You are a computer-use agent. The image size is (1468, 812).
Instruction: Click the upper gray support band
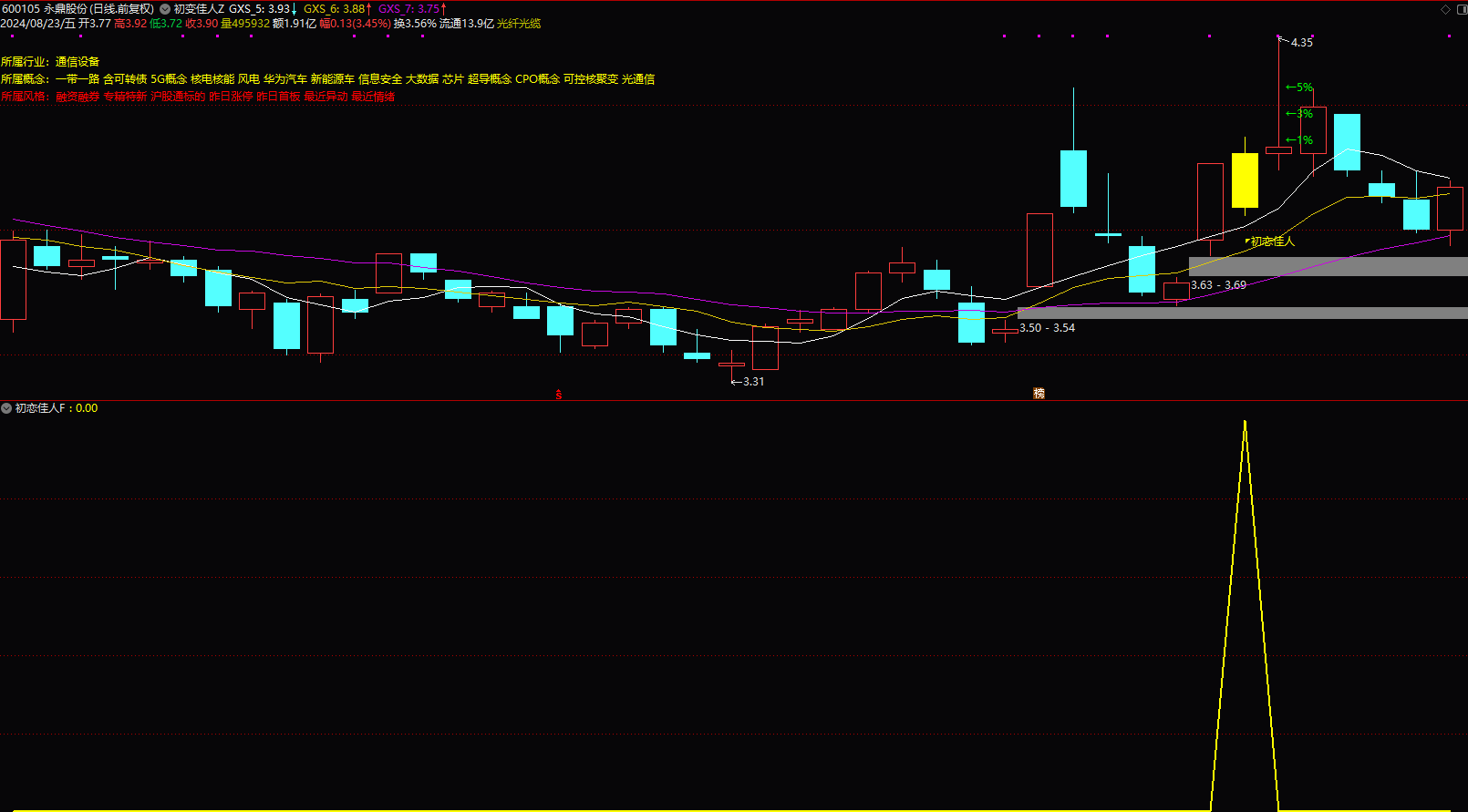coord(1328,266)
